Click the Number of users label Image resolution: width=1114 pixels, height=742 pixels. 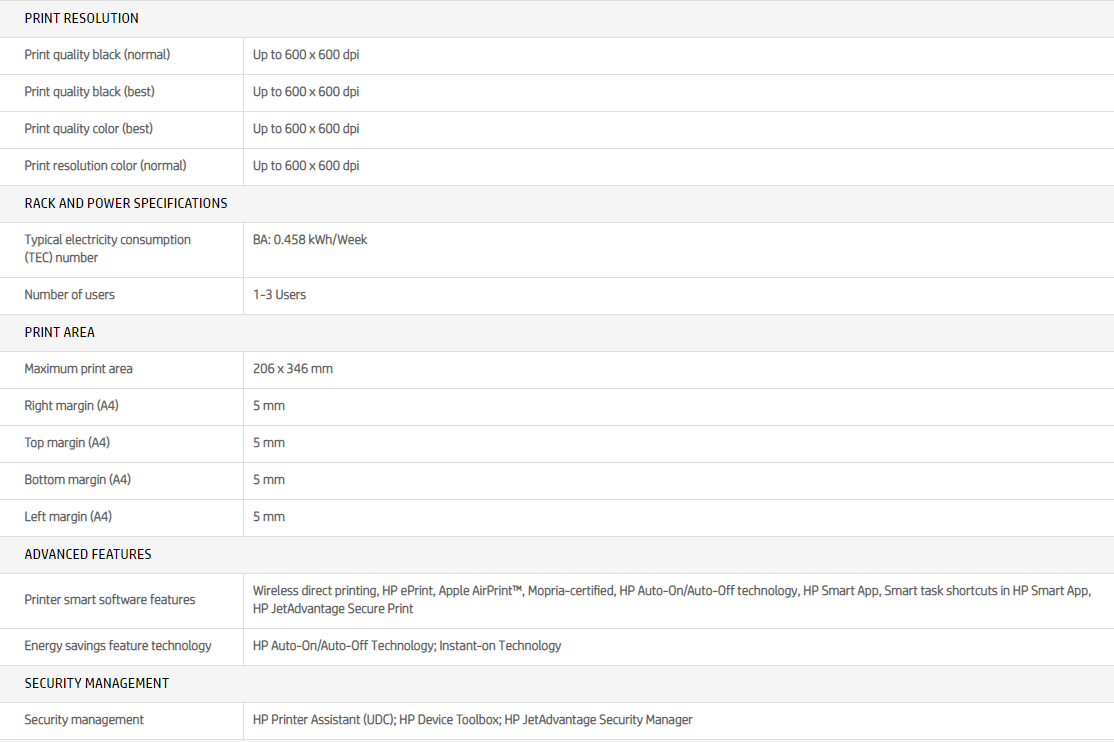[x=69, y=295]
